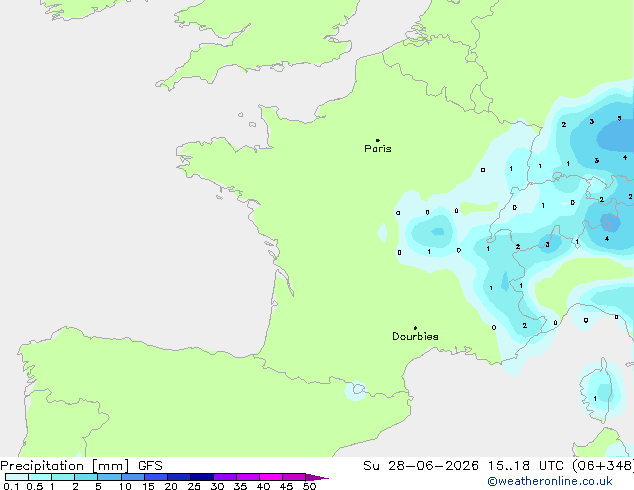Click the 50 legend scale label
634x490 pixels.
pos(309,486)
